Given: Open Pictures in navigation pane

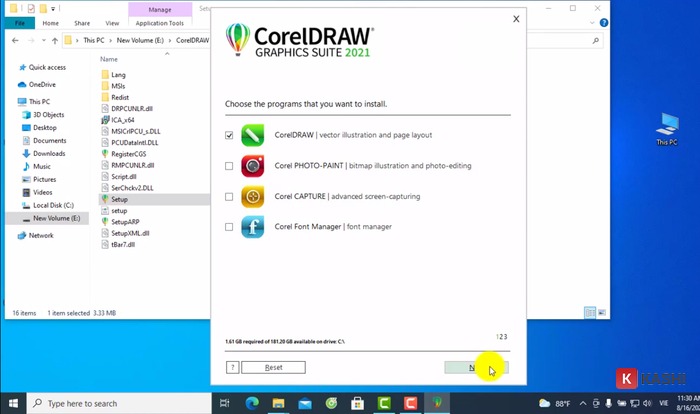Looking at the screenshot, I should pos(45,179).
